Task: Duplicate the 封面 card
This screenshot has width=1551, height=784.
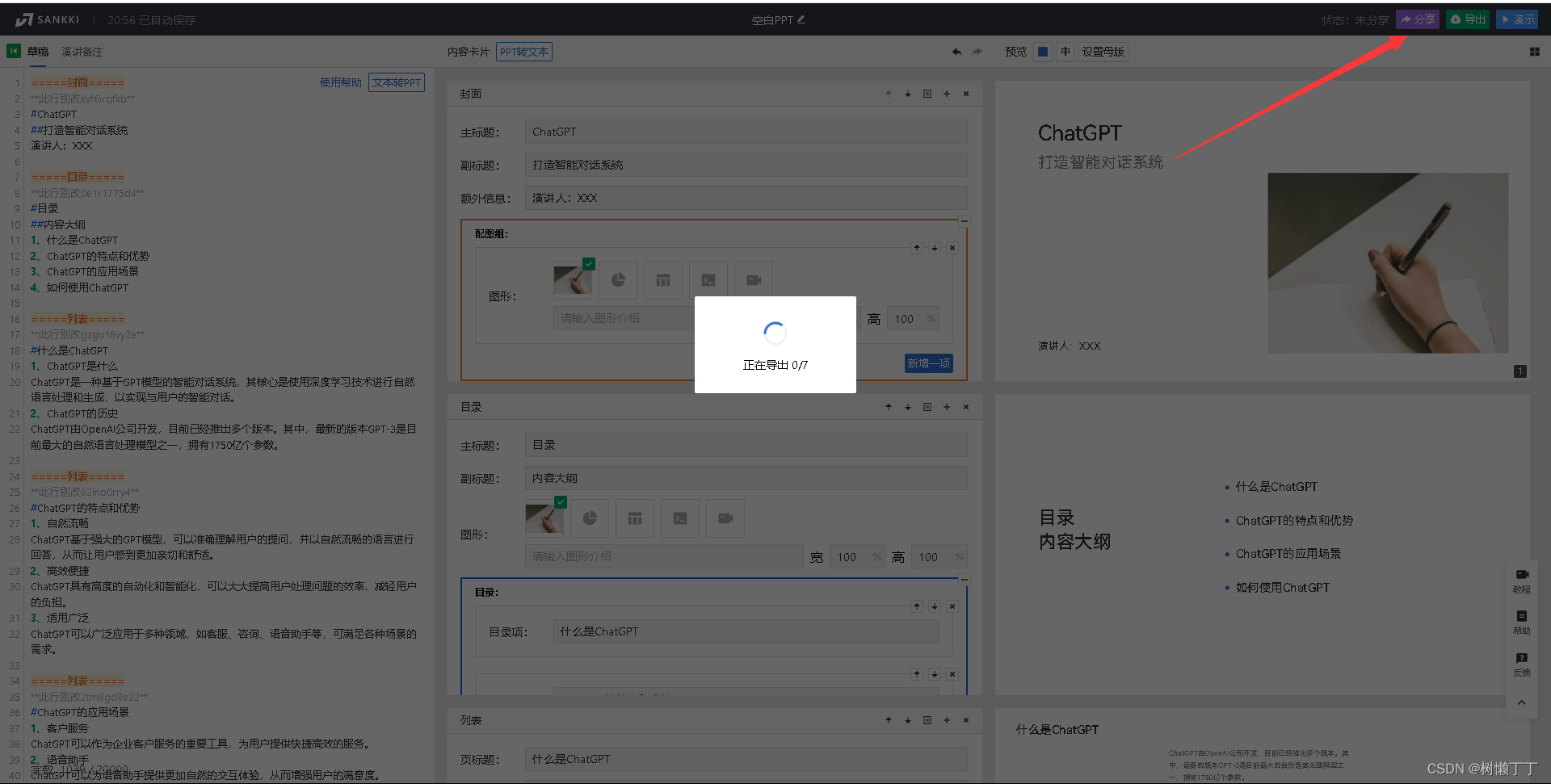Action: pyautogui.click(x=927, y=94)
